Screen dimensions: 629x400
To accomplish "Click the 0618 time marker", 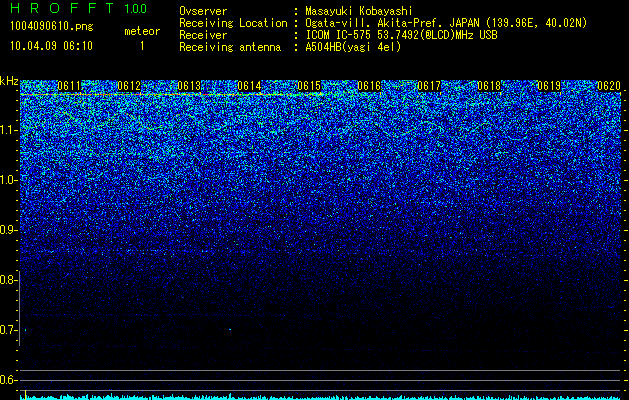I will tap(489, 86).
